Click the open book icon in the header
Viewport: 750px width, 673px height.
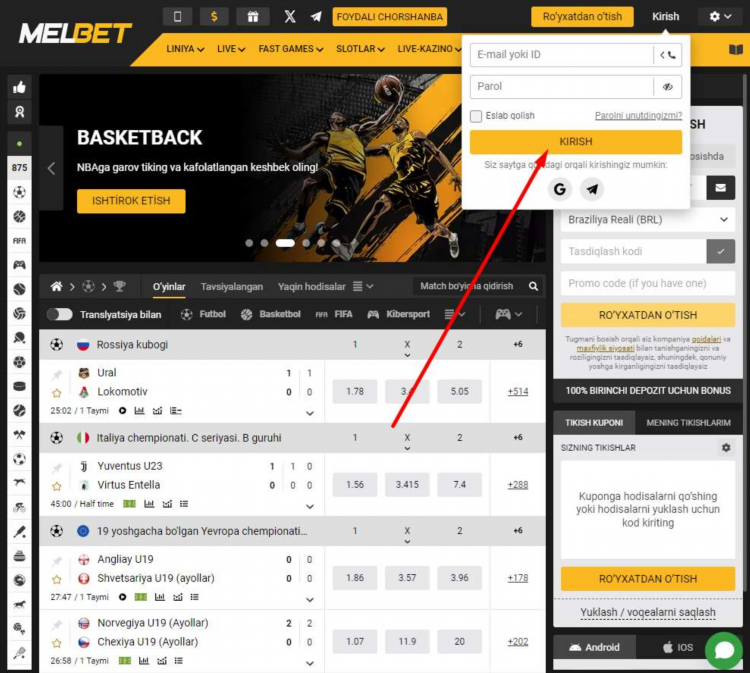pyautogui.click(x=736, y=49)
